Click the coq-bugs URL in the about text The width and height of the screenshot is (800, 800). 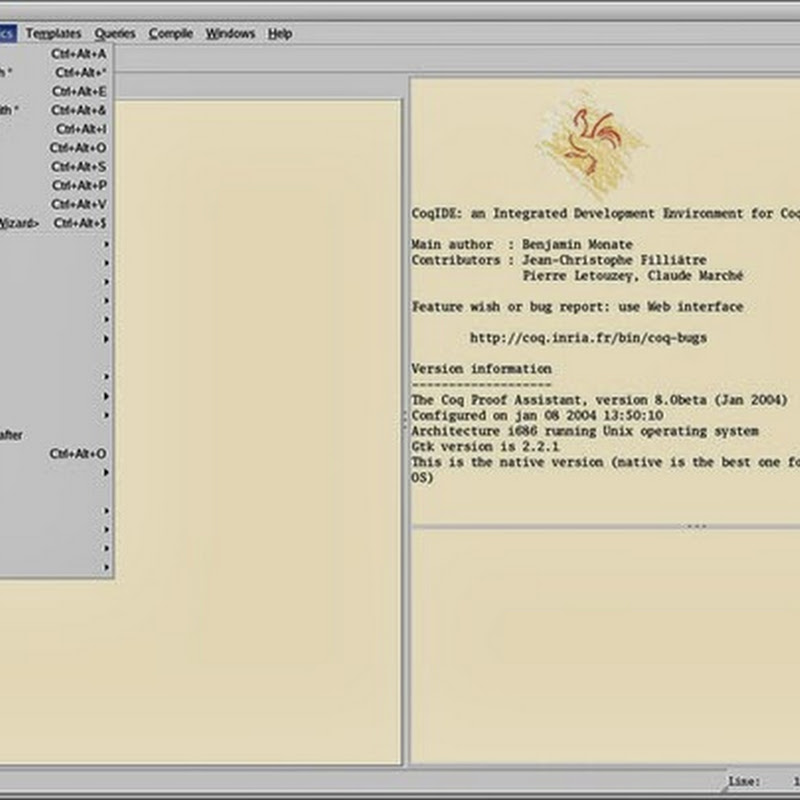point(588,338)
